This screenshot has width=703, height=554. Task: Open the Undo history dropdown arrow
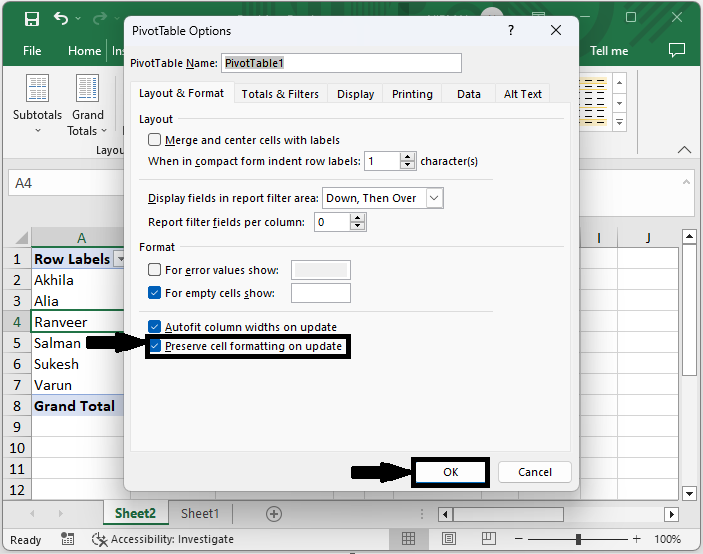78,18
